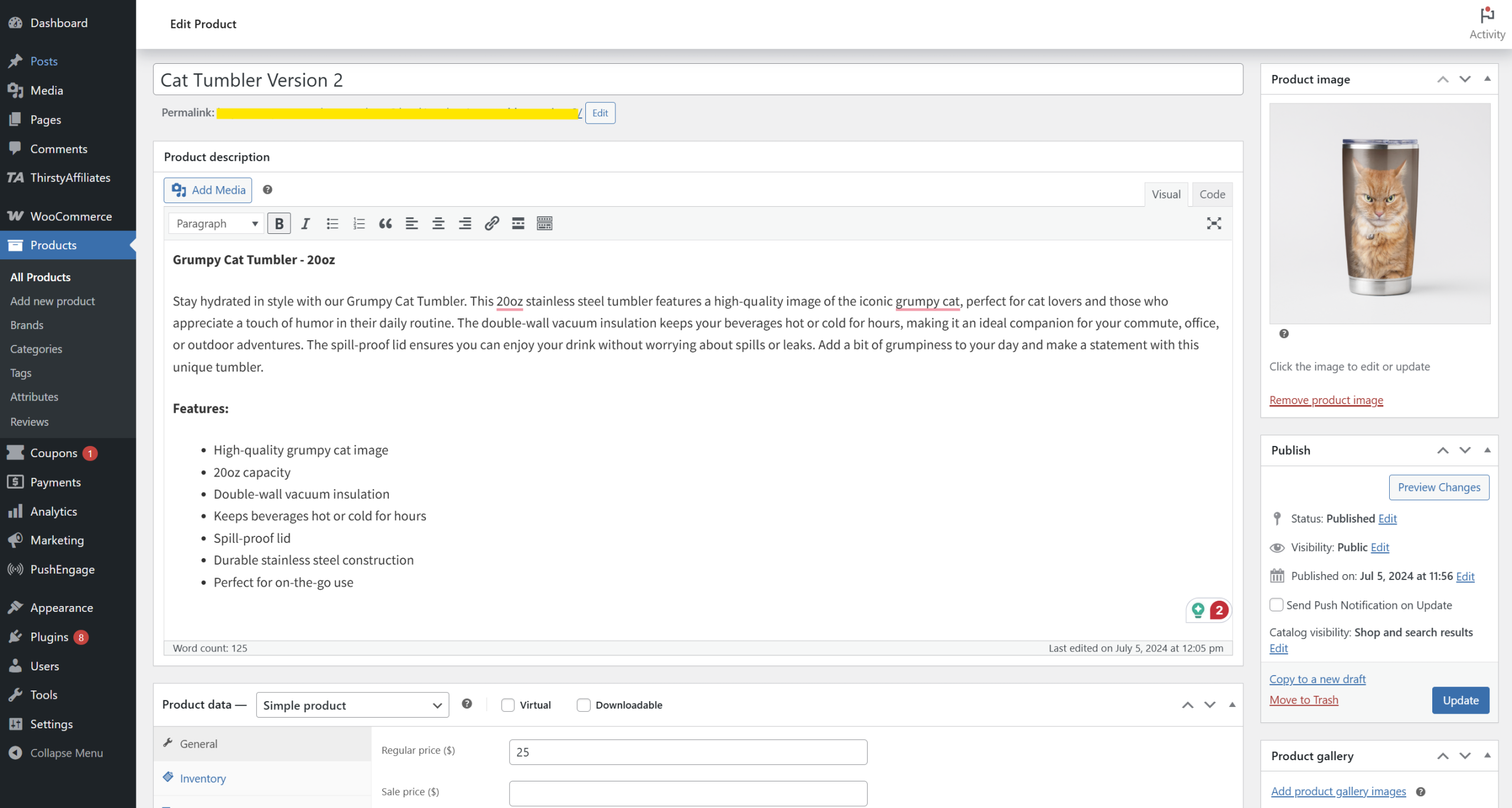Toggle bold formatting in the editor toolbar
The image size is (1512, 808).
pos(279,223)
